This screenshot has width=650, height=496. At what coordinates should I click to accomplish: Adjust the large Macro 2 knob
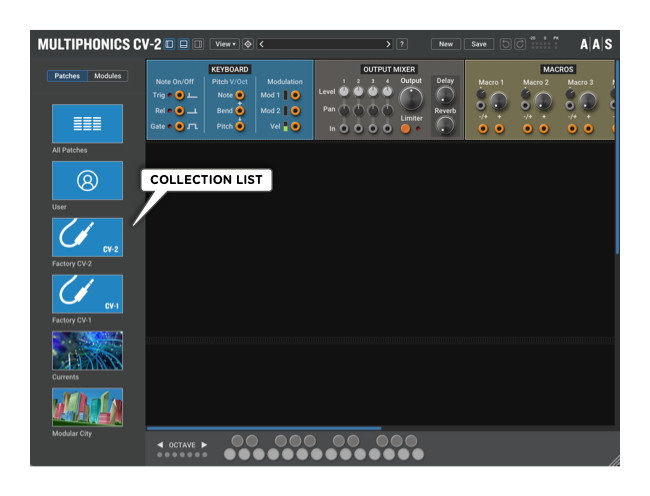click(543, 101)
